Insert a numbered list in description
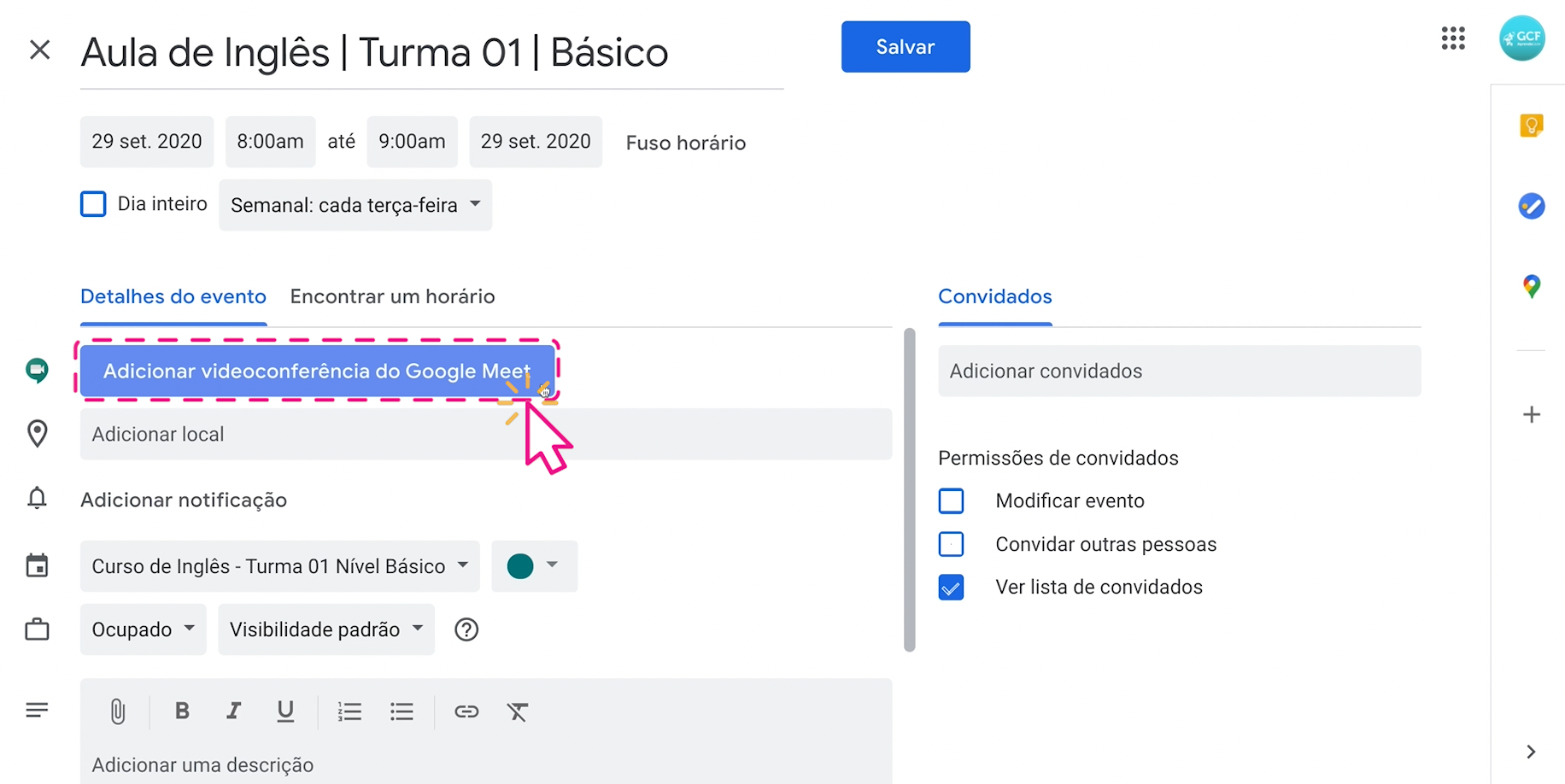Screen dimensions: 1565x784 point(349,711)
